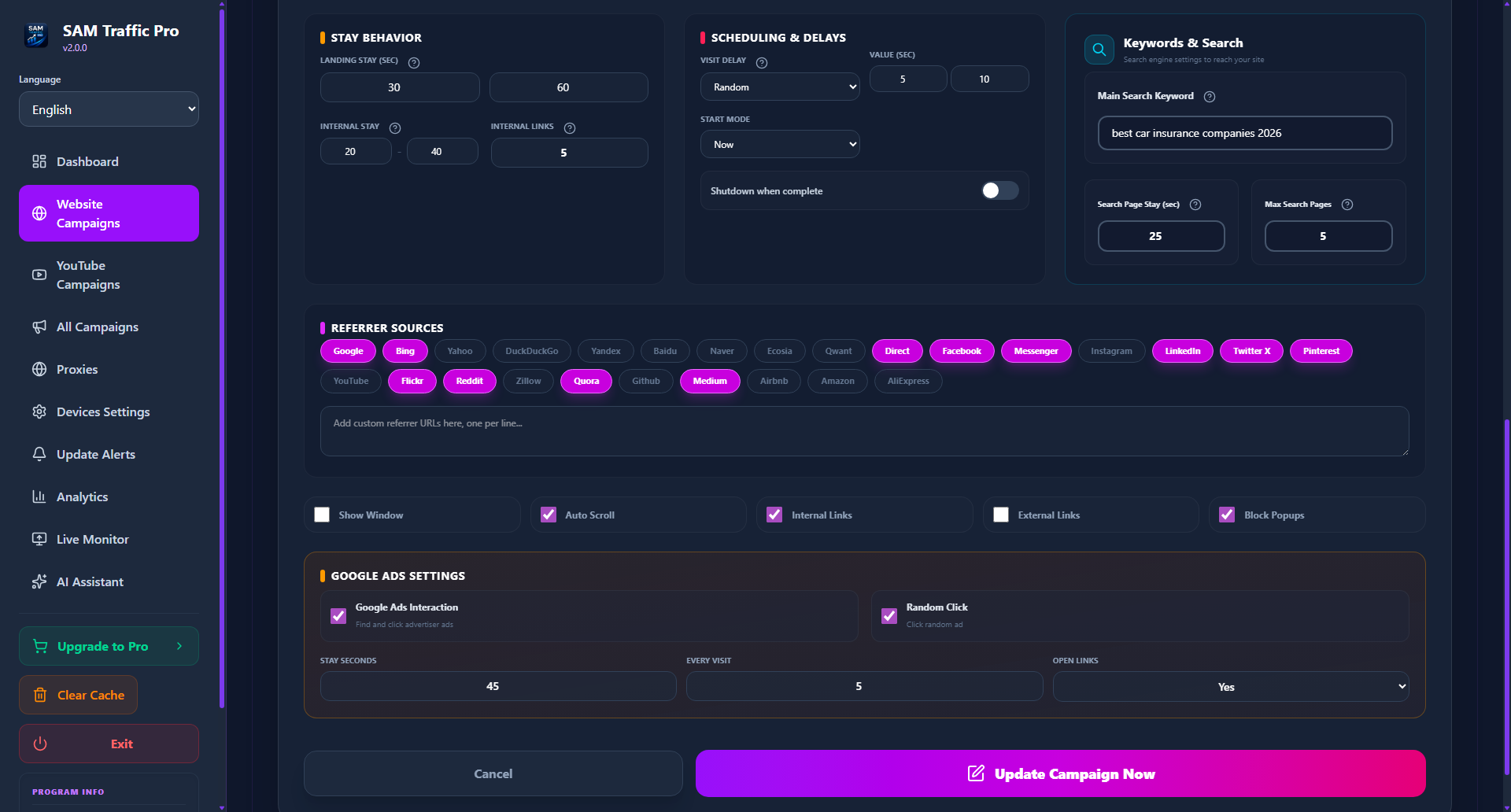
Task: Uncheck Google Ads Interaction checkbox
Action: pos(338,616)
